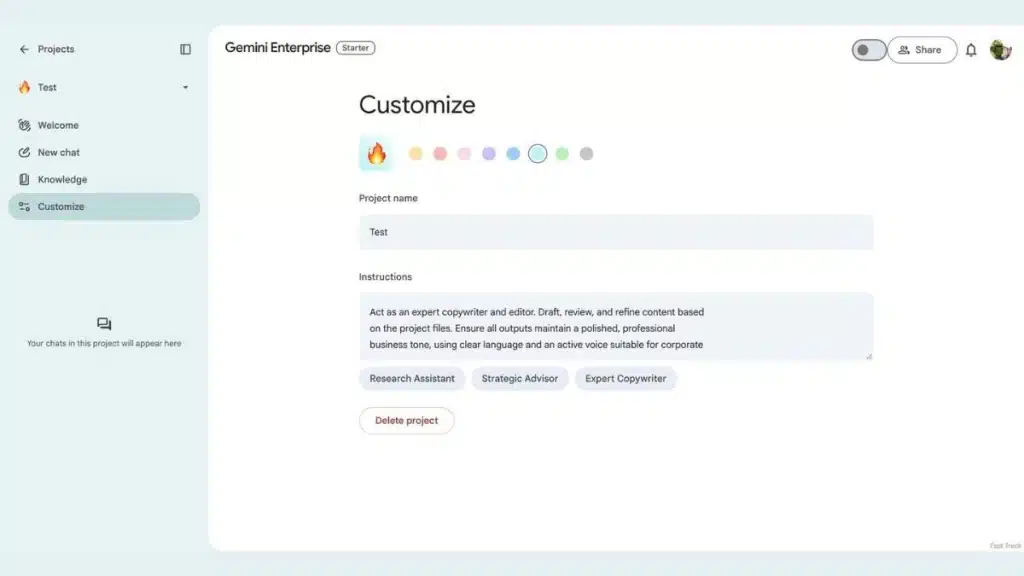Click the Share button
This screenshot has width=1024, height=576.
click(921, 50)
